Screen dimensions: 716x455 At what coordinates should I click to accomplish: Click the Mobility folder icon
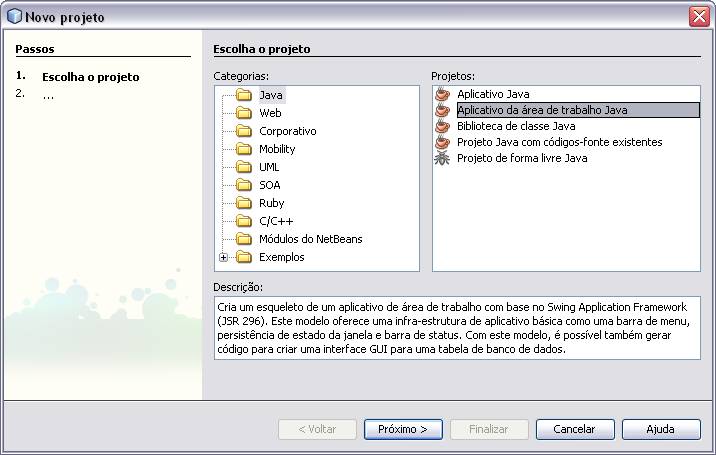pos(244,149)
